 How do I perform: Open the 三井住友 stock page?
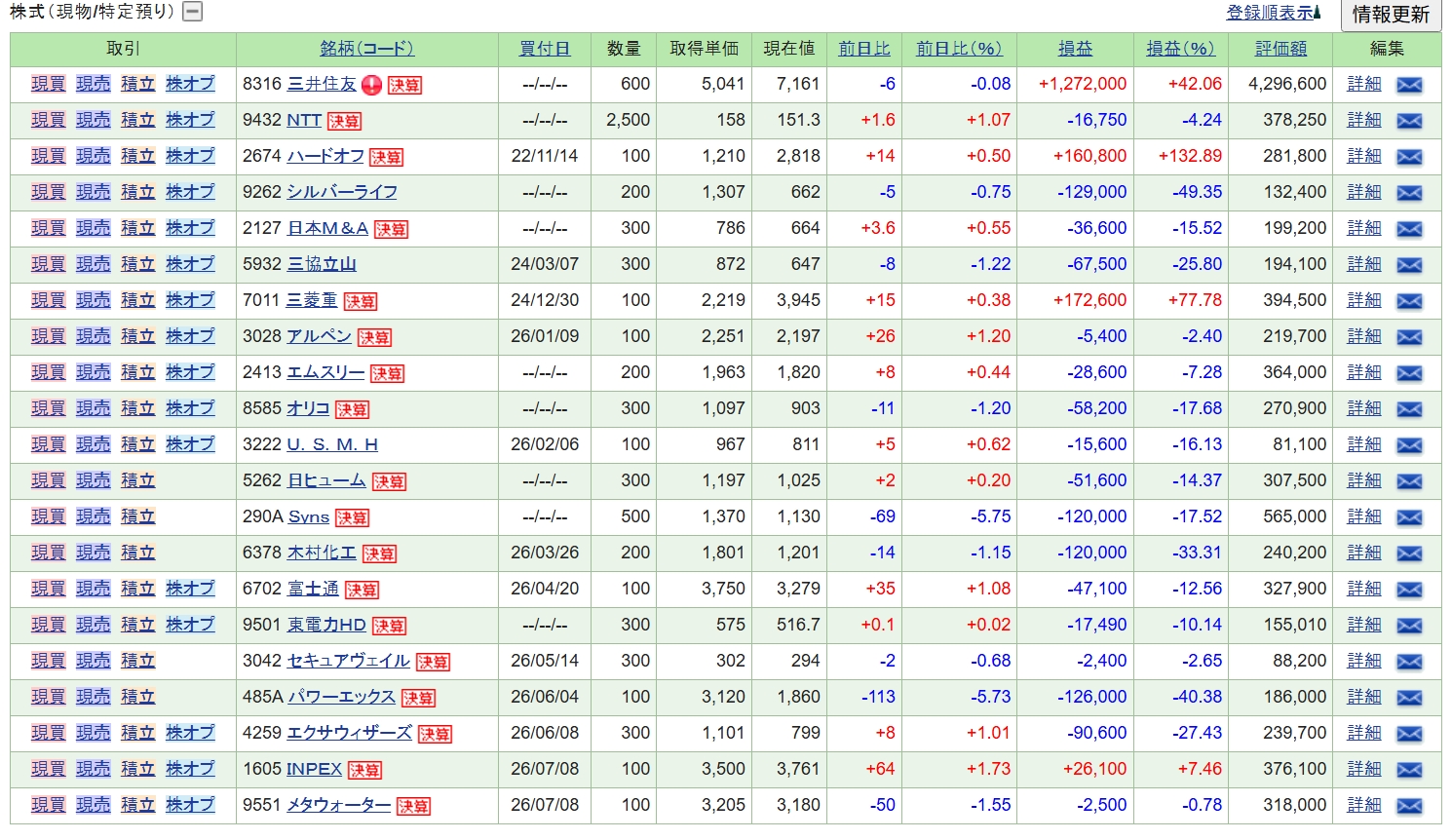point(322,84)
